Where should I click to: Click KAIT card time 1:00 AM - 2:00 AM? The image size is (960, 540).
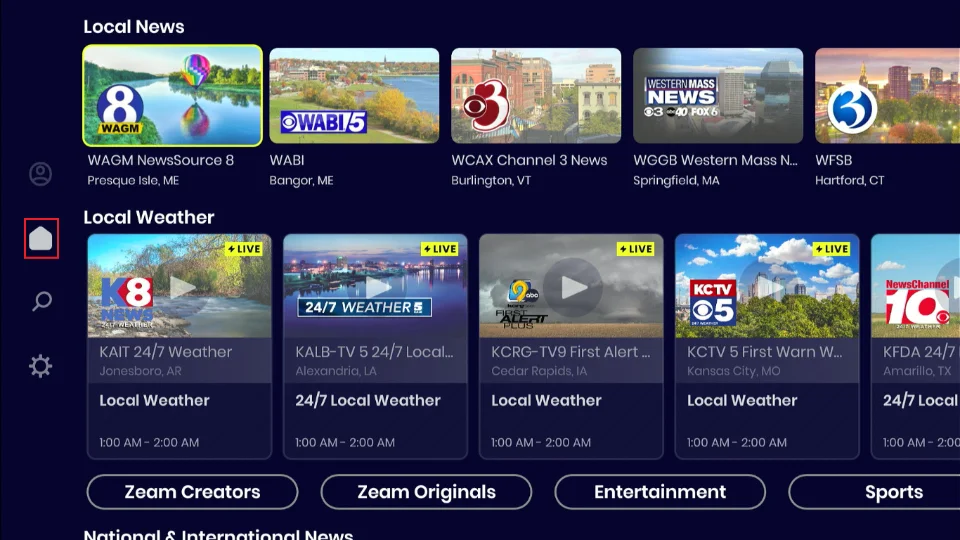[149, 442]
